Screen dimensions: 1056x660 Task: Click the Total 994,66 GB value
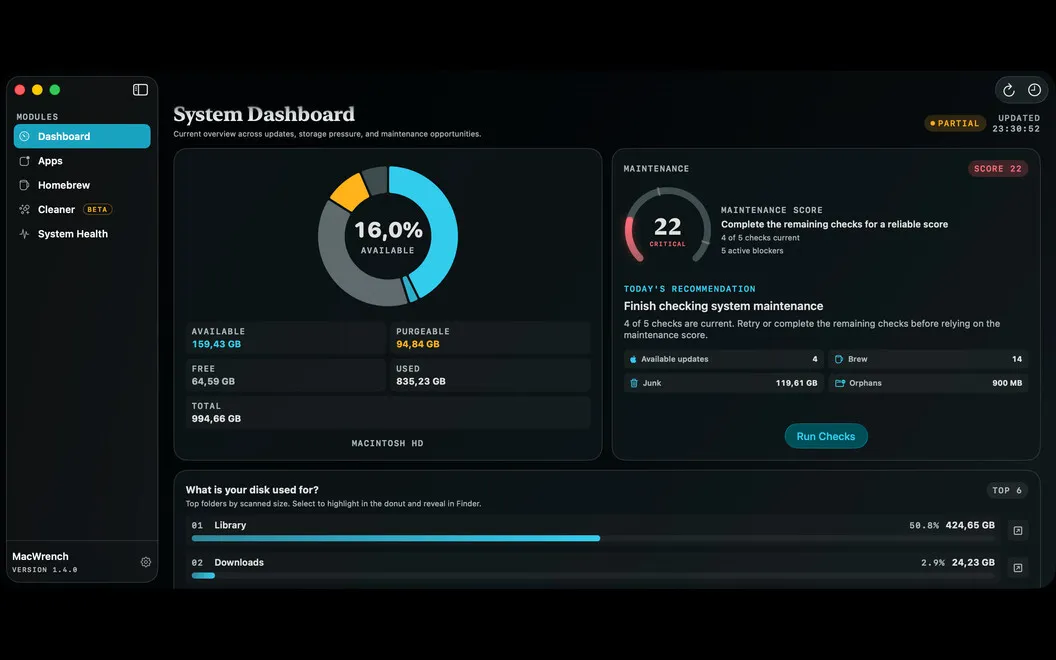coord(216,418)
